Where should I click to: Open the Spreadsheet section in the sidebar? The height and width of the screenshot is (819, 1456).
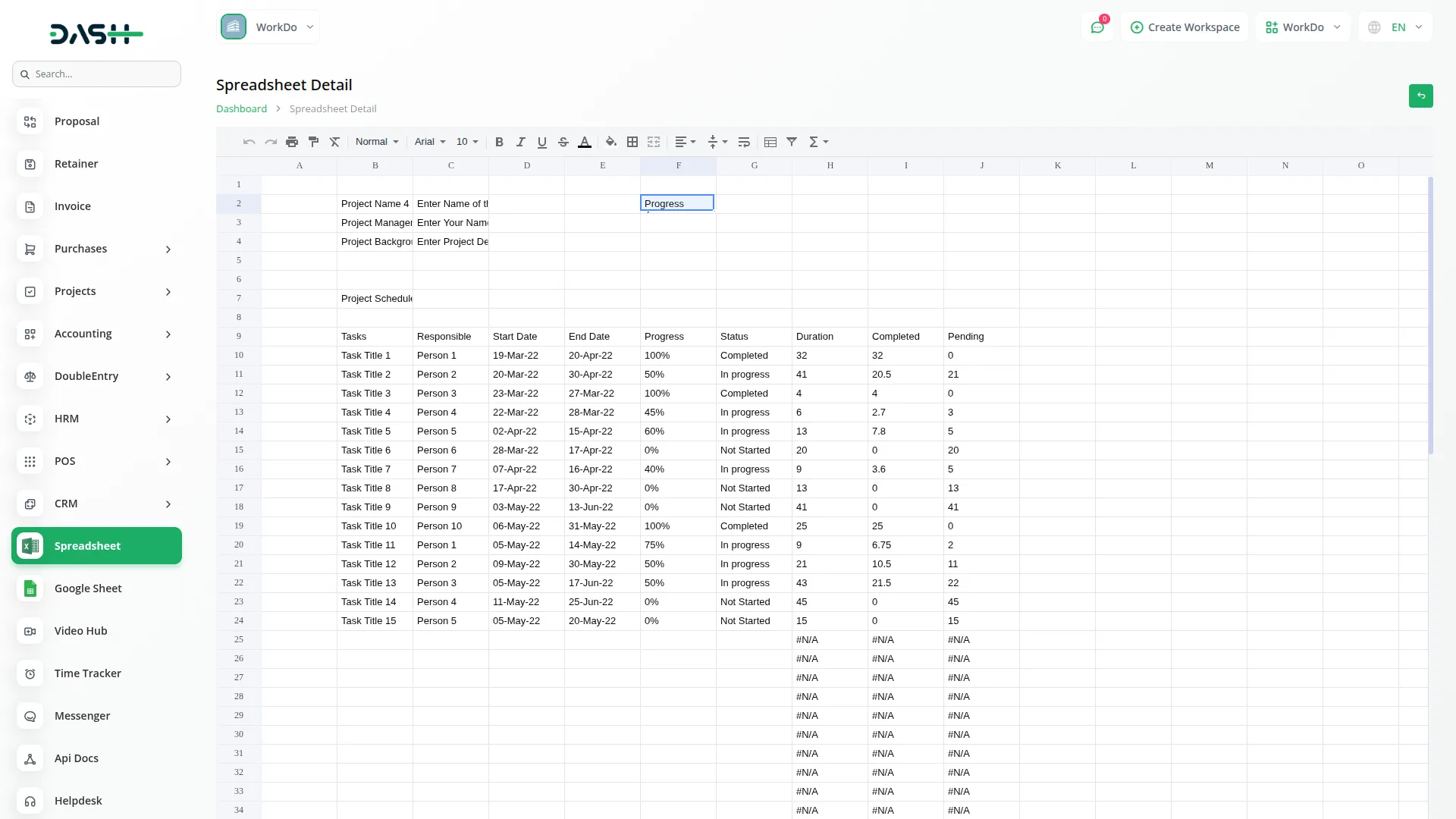click(x=87, y=545)
